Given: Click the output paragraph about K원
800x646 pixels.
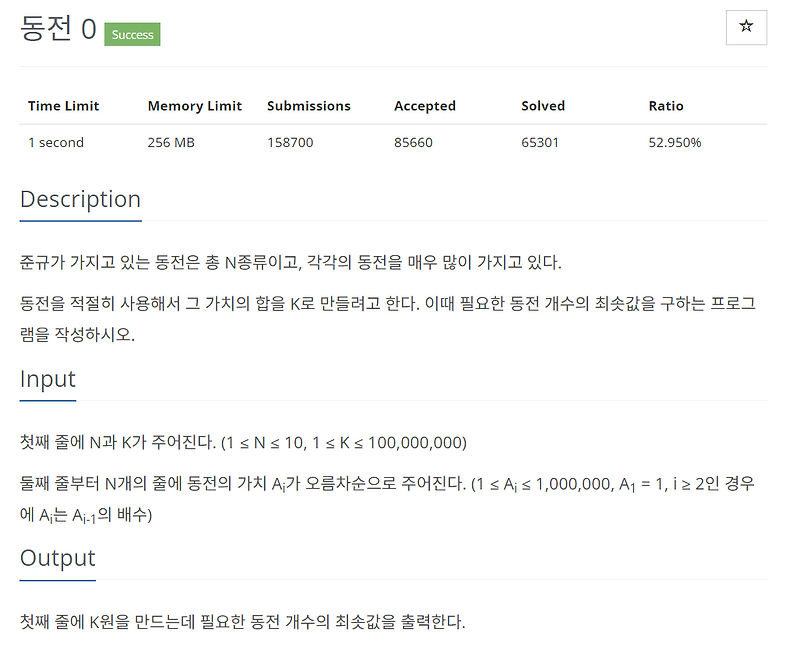Looking at the screenshot, I should [242, 622].
